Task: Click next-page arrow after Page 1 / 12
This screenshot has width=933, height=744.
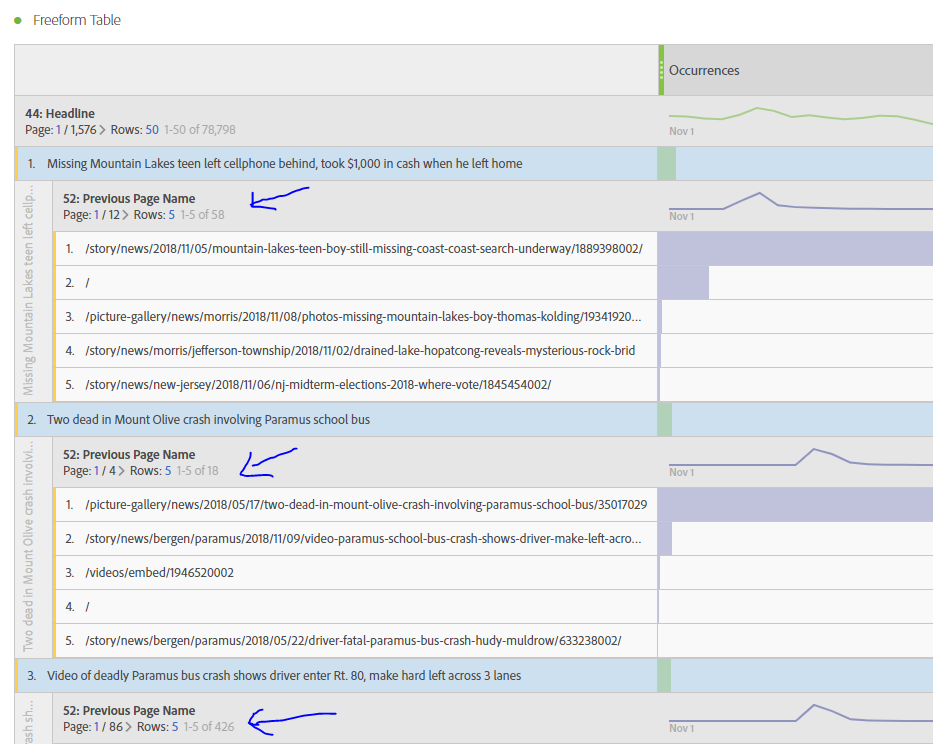Action: pos(126,215)
